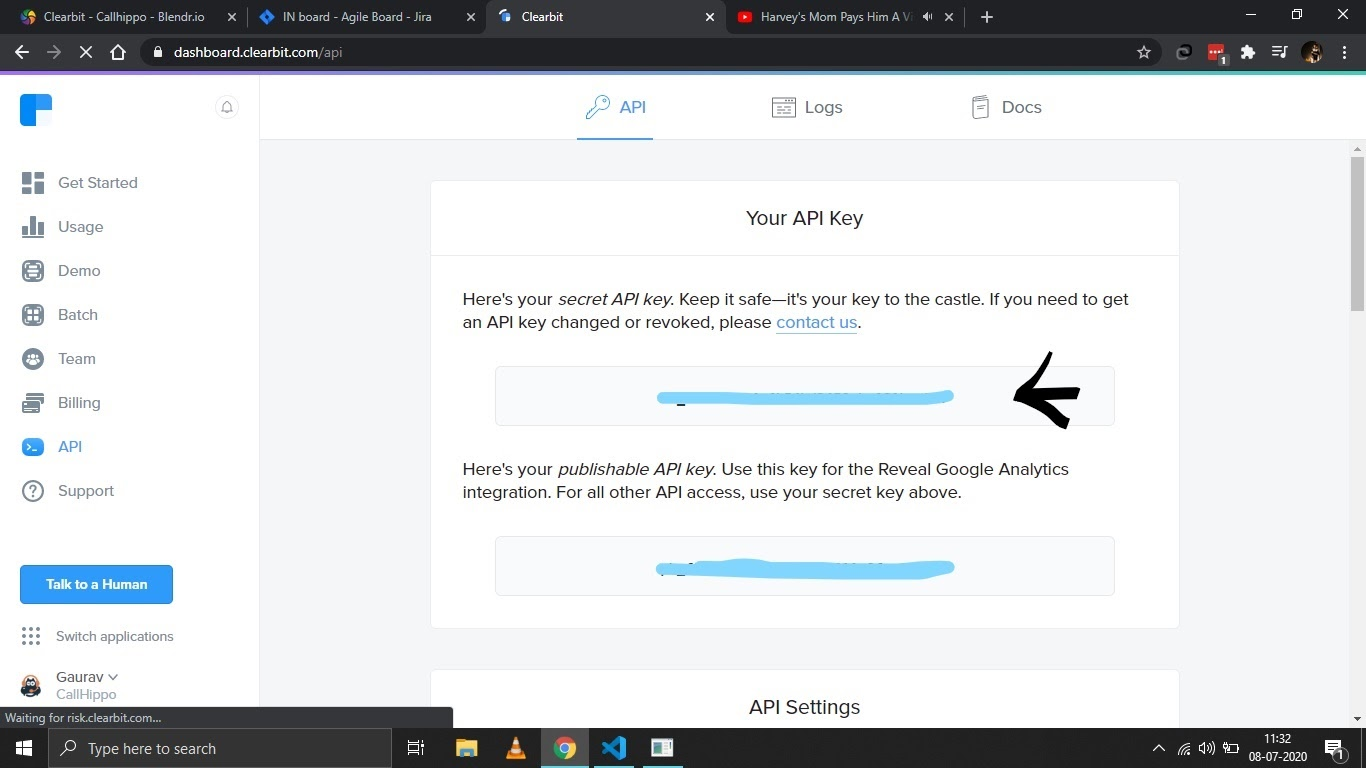Click the Clearbit logo in sidebar
1366x768 pixels.
point(36,109)
